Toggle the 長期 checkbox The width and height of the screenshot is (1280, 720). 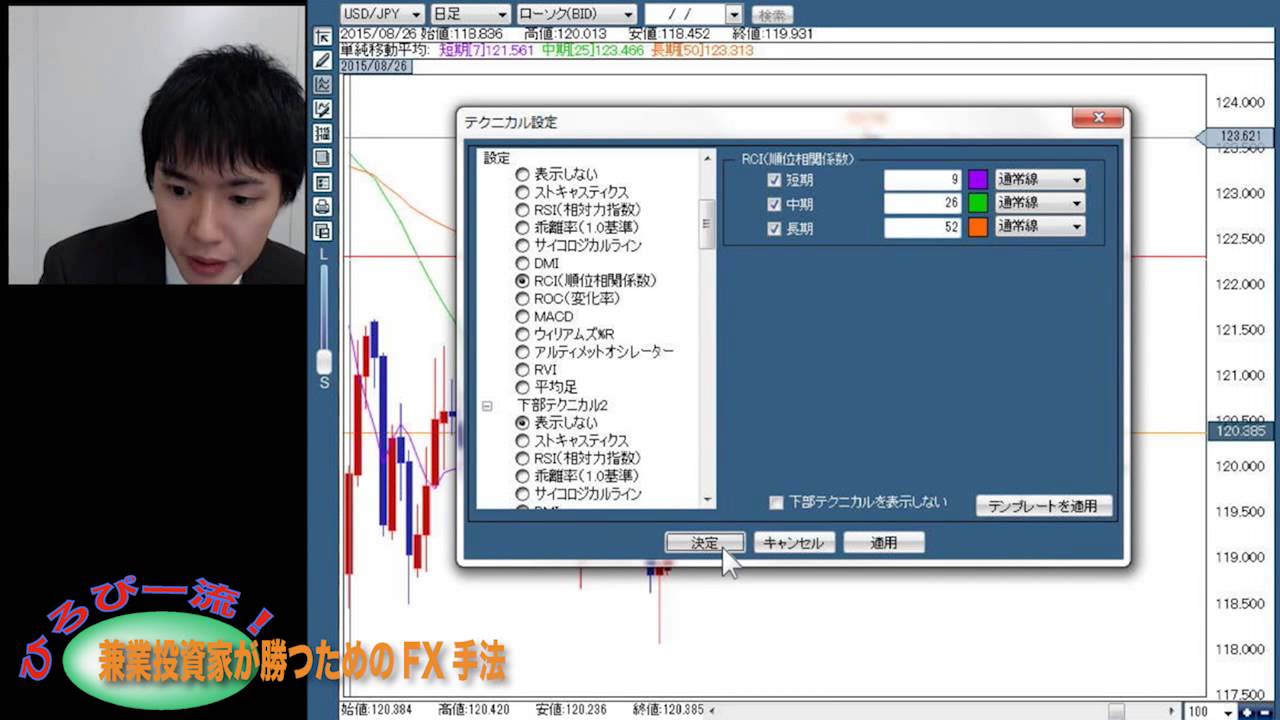tap(773, 228)
